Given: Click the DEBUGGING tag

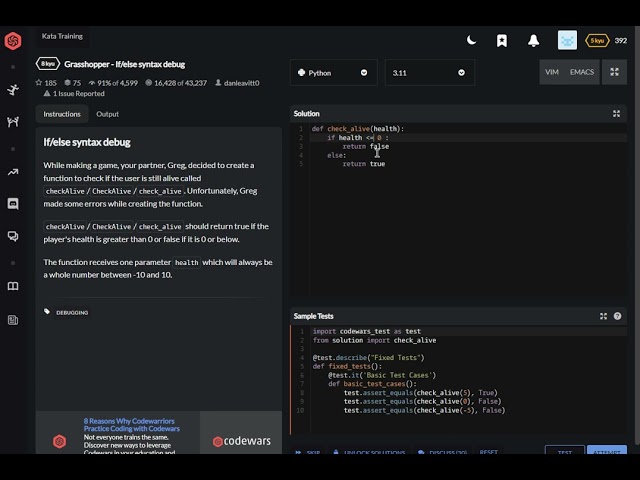Looking at the screenshot, I should (x=72, y=313).
